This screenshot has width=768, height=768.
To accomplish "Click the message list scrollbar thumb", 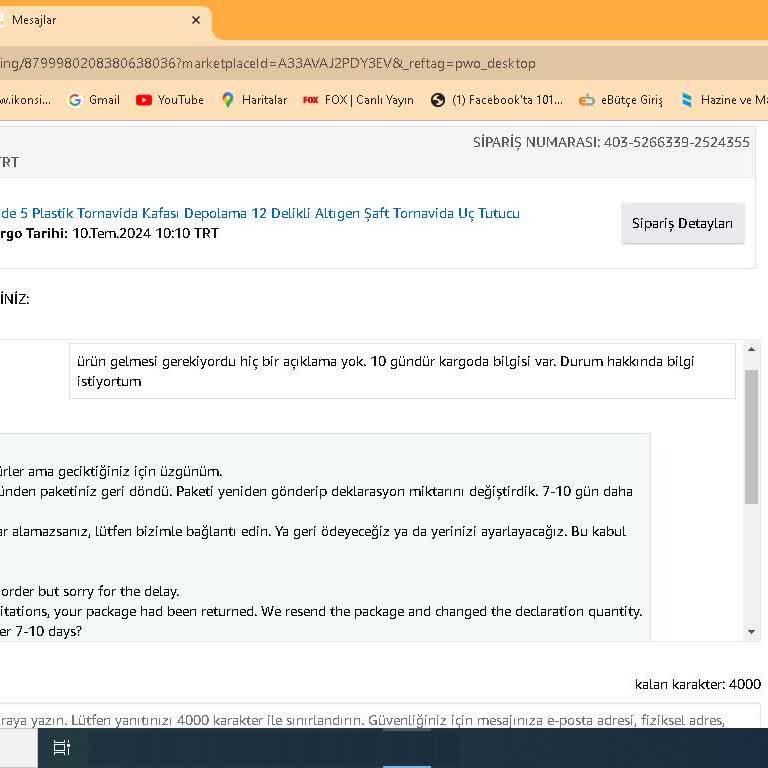I will tap(751, 437).
